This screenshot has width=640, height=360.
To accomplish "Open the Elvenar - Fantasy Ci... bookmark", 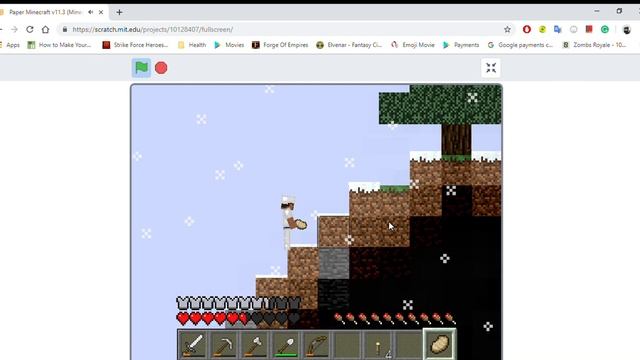I will click(x=349, y=45).
